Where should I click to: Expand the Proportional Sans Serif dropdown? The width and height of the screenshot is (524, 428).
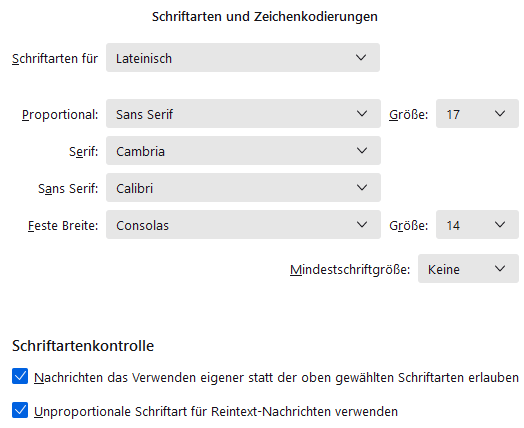243,114
